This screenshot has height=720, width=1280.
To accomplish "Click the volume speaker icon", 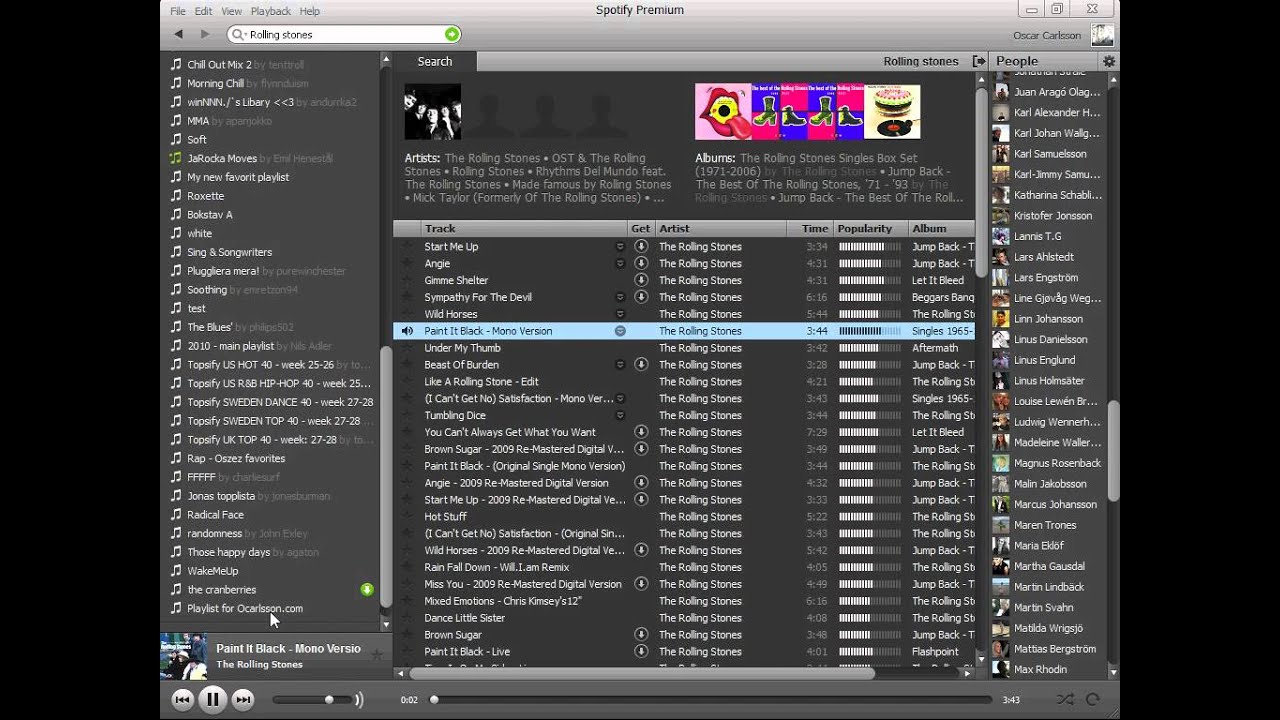I will (x=359, y=700).
